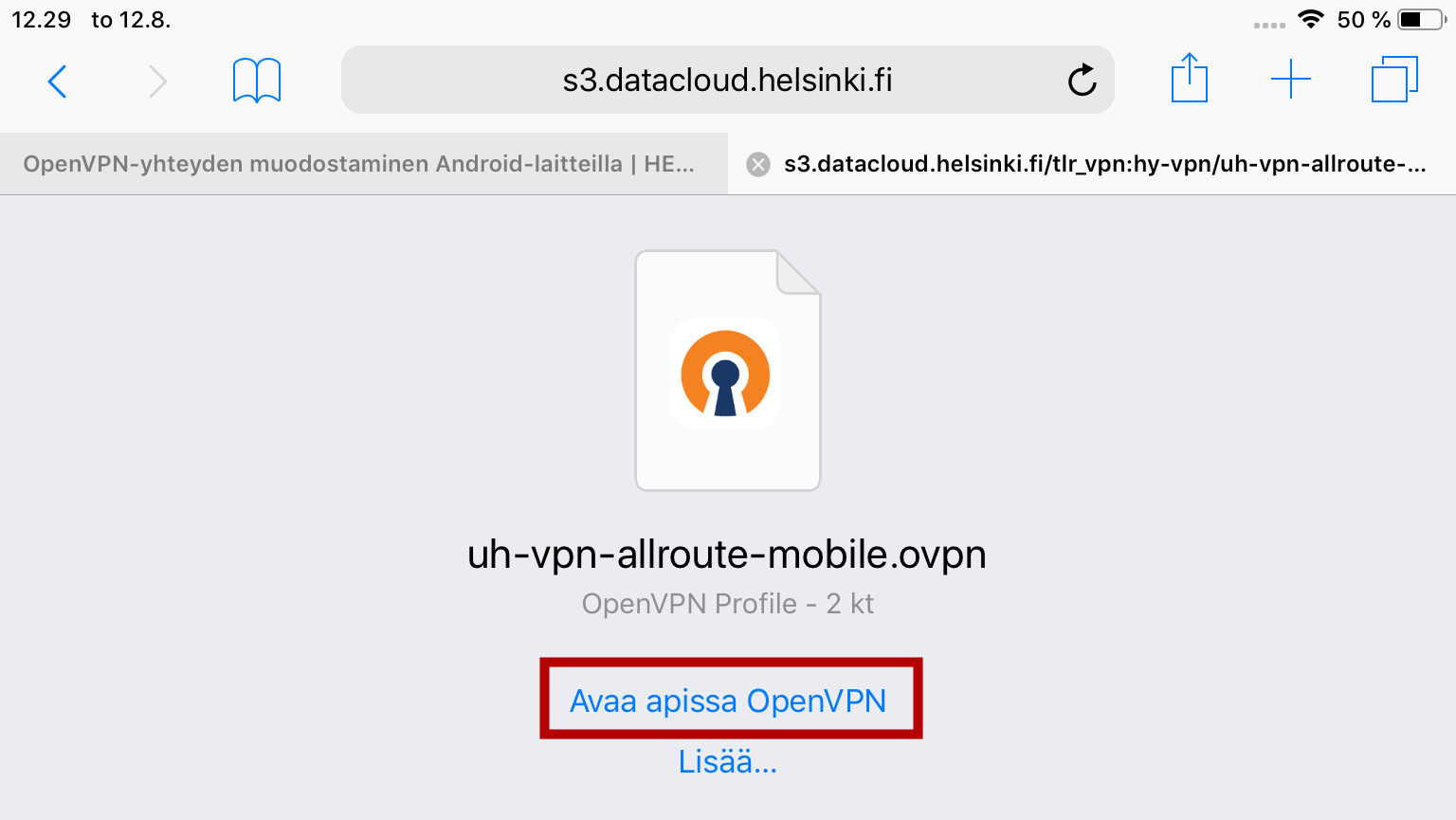The image size is (1456, 820).
Task: Go back using the back arrow
Action: pyautogui.click(x=58, y=82)
